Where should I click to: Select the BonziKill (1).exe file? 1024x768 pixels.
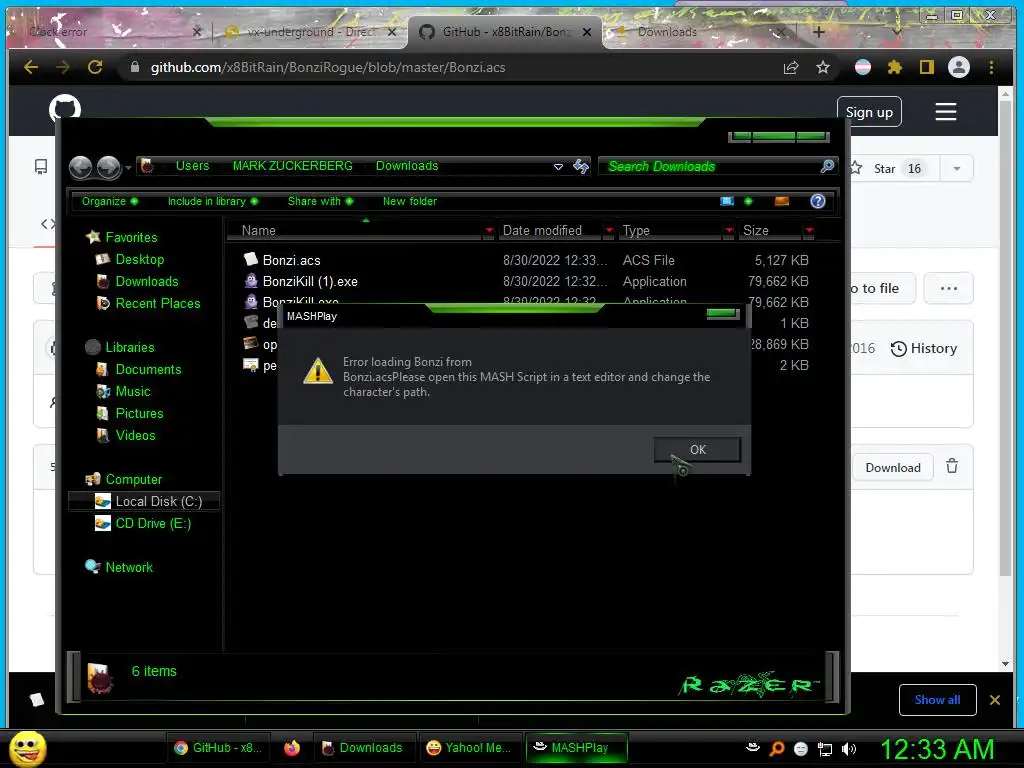tap(310, 281)
